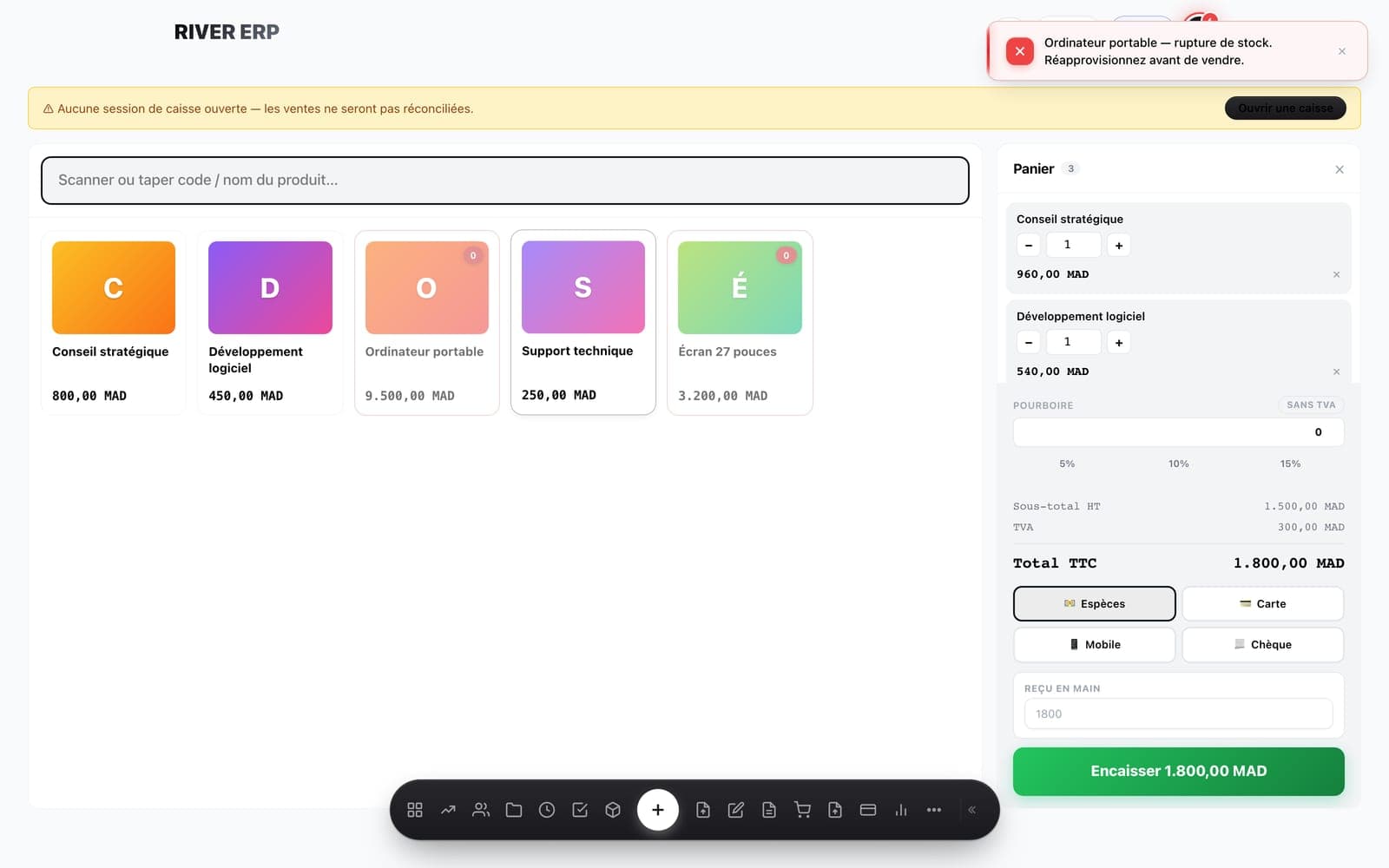The width and height of the screenshot is (1389, 868).
Task: Click the Sous-total HT 1.500,00 MAD value
Action: [1304, 506]
